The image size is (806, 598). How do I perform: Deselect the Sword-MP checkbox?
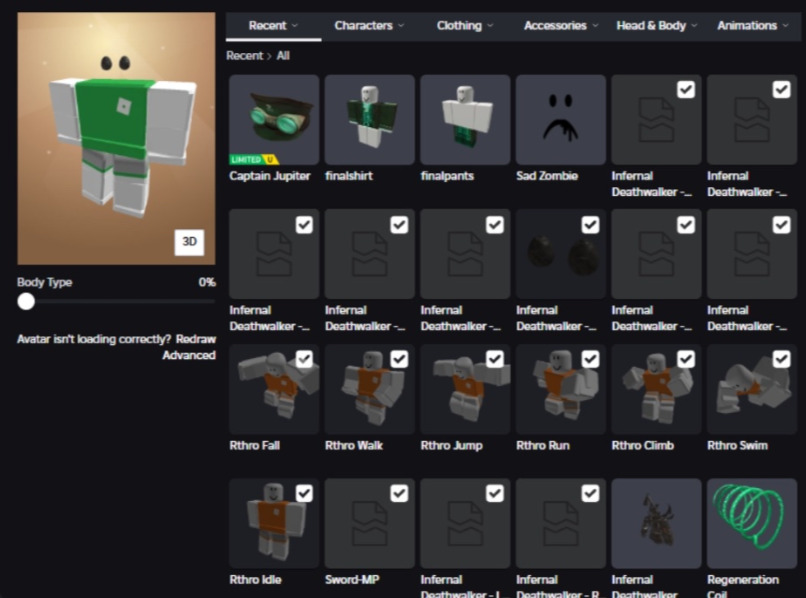(x=399, y=492)
